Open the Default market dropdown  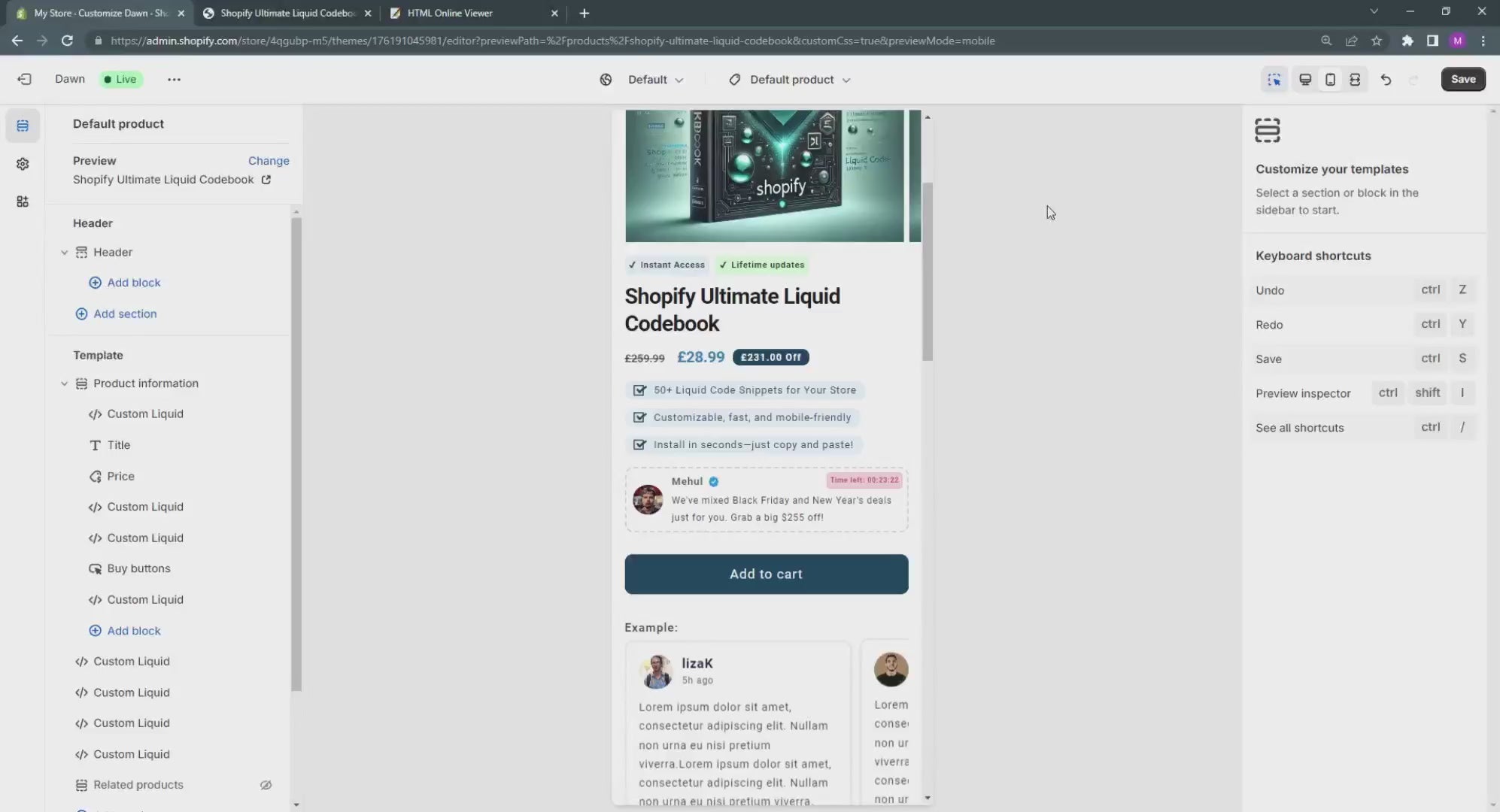(x=654, y=80)
